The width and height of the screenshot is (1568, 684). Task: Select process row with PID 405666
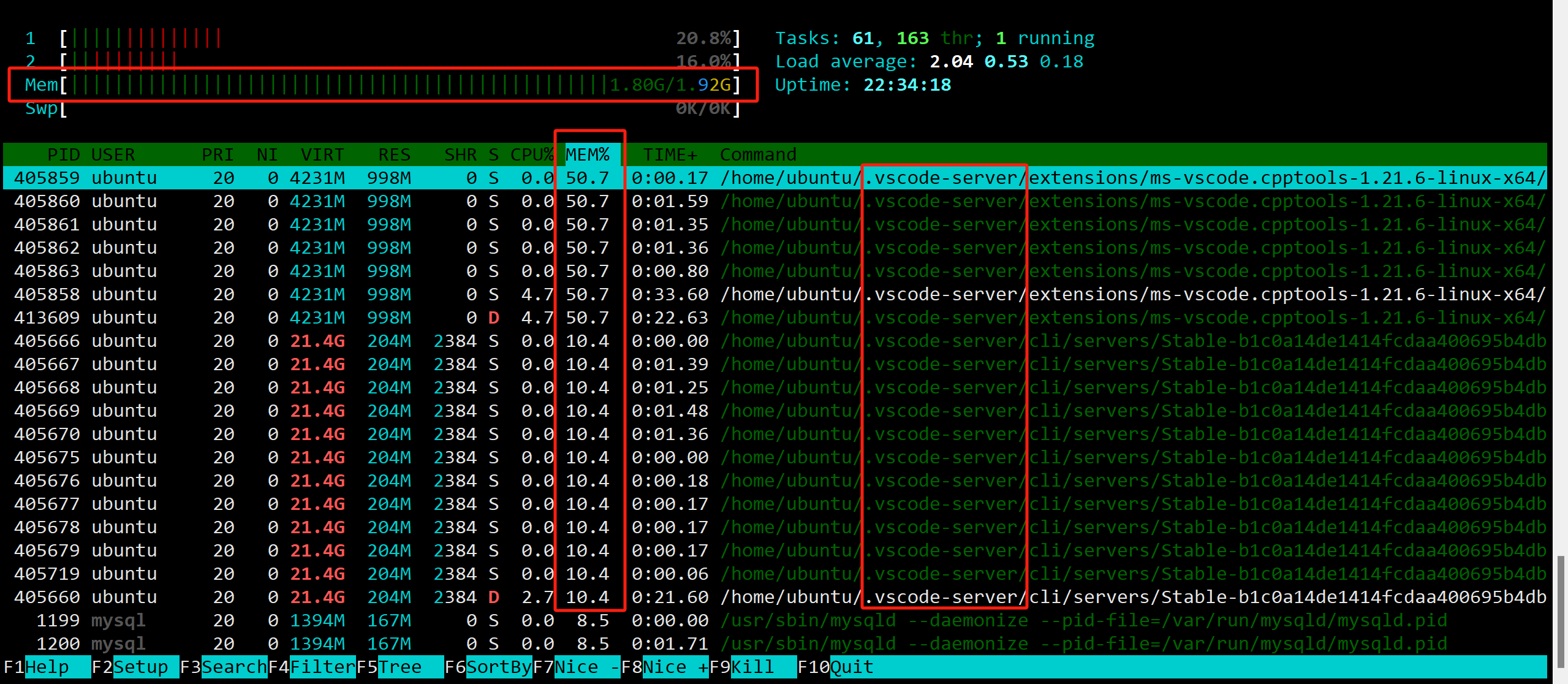(x=775, y=341)
